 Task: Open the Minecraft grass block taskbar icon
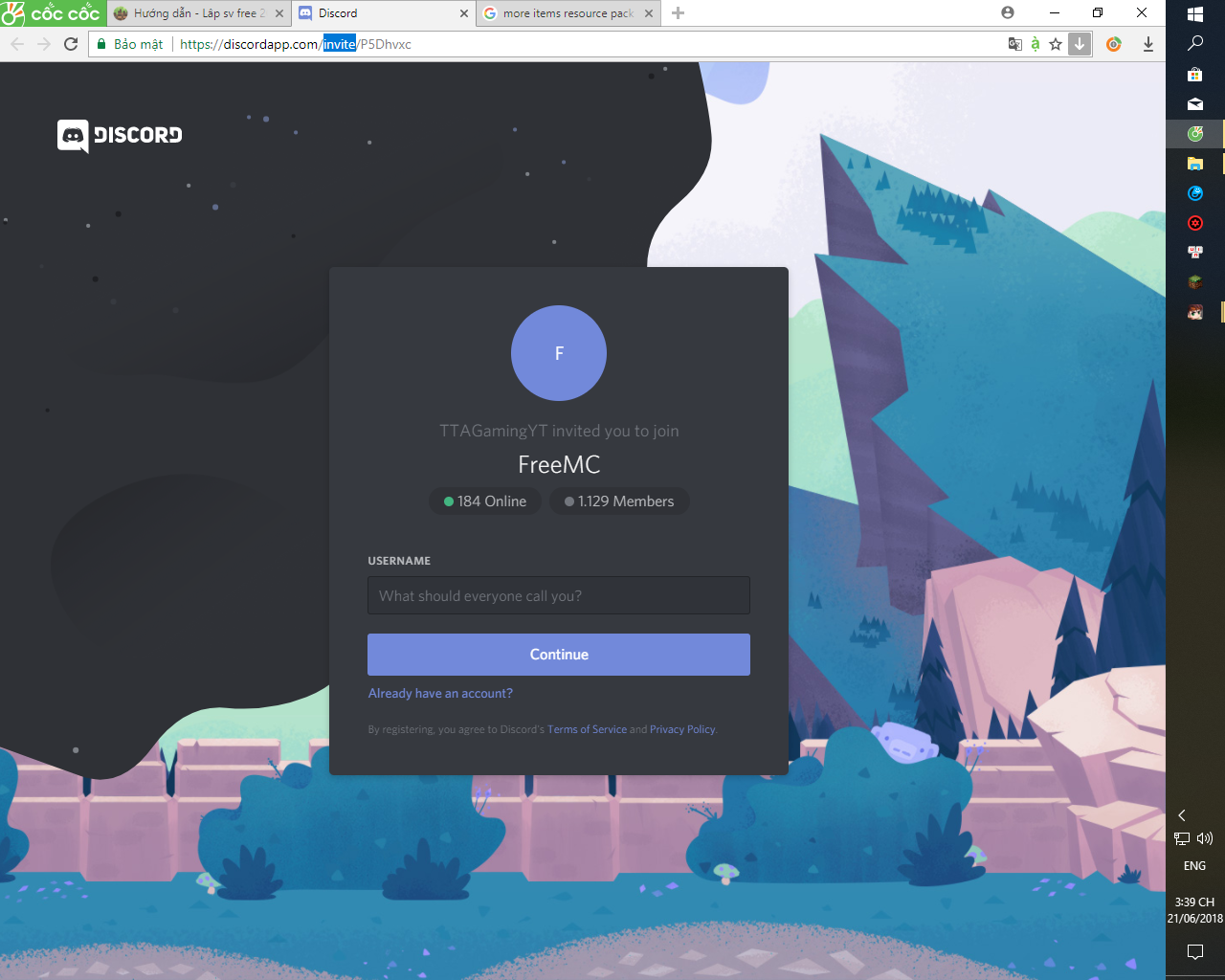[1195, 282]
